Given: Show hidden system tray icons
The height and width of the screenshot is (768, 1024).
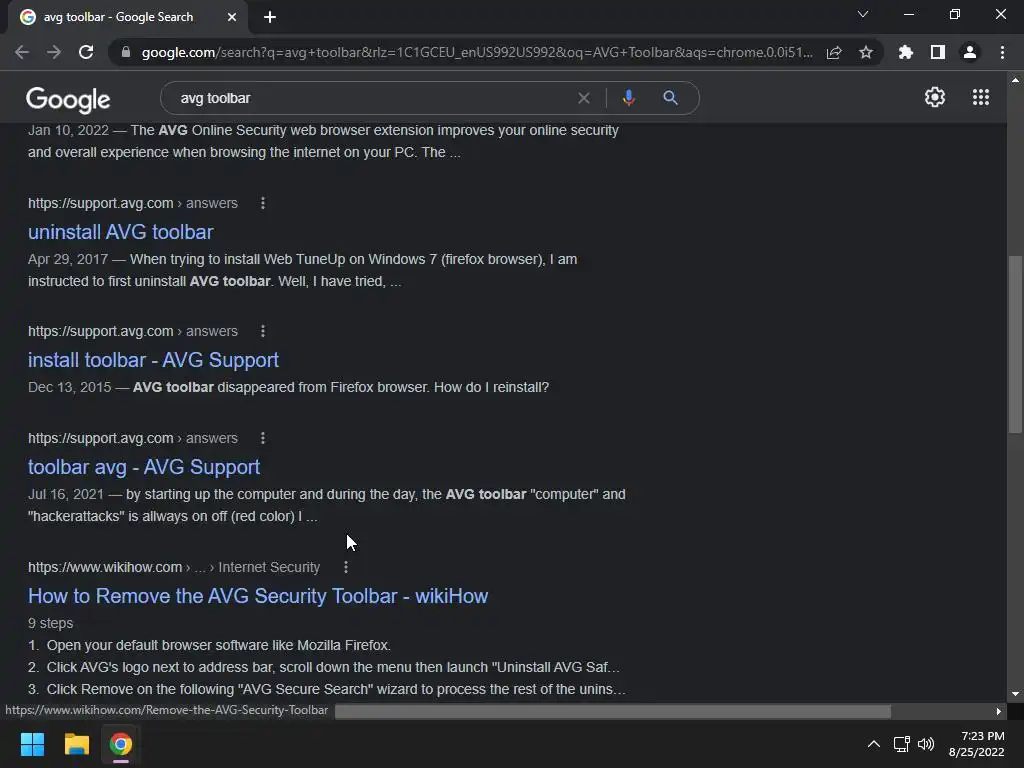Looking at the screenshot, I should coord(873,744).
